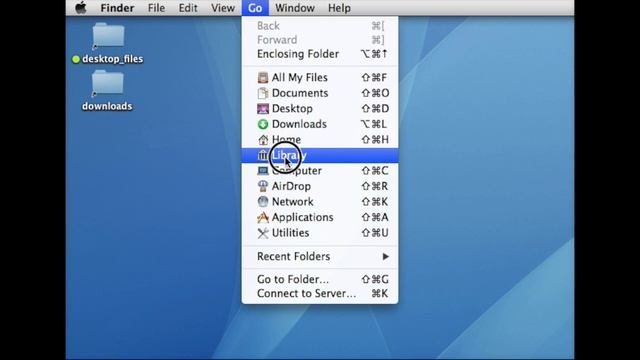Open the View menu
Viewport: 640px width, 360px height.
coord(222,8)
